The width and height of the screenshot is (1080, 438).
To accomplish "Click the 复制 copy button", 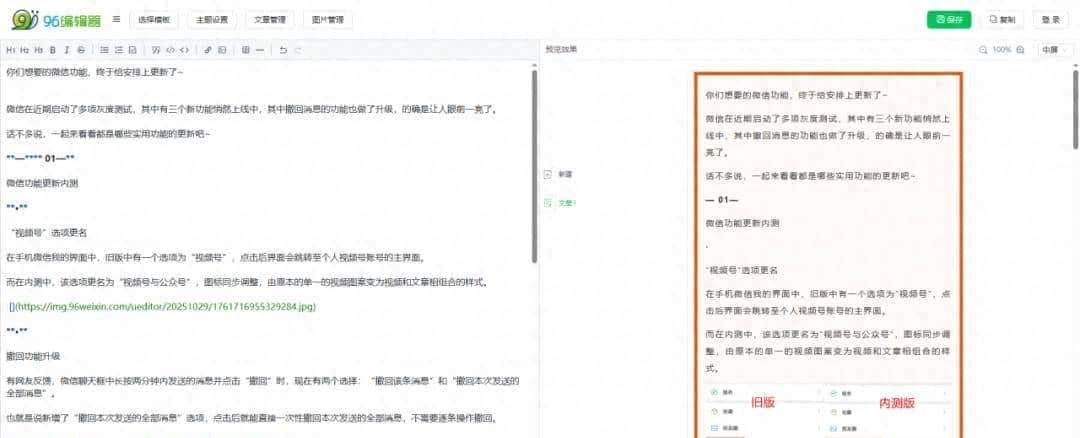I will [1001, 20].
